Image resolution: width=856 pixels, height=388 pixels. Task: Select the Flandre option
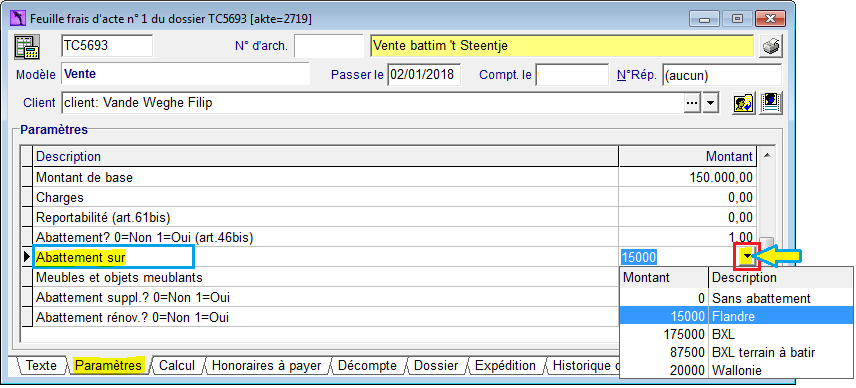[x=736, y=316]
